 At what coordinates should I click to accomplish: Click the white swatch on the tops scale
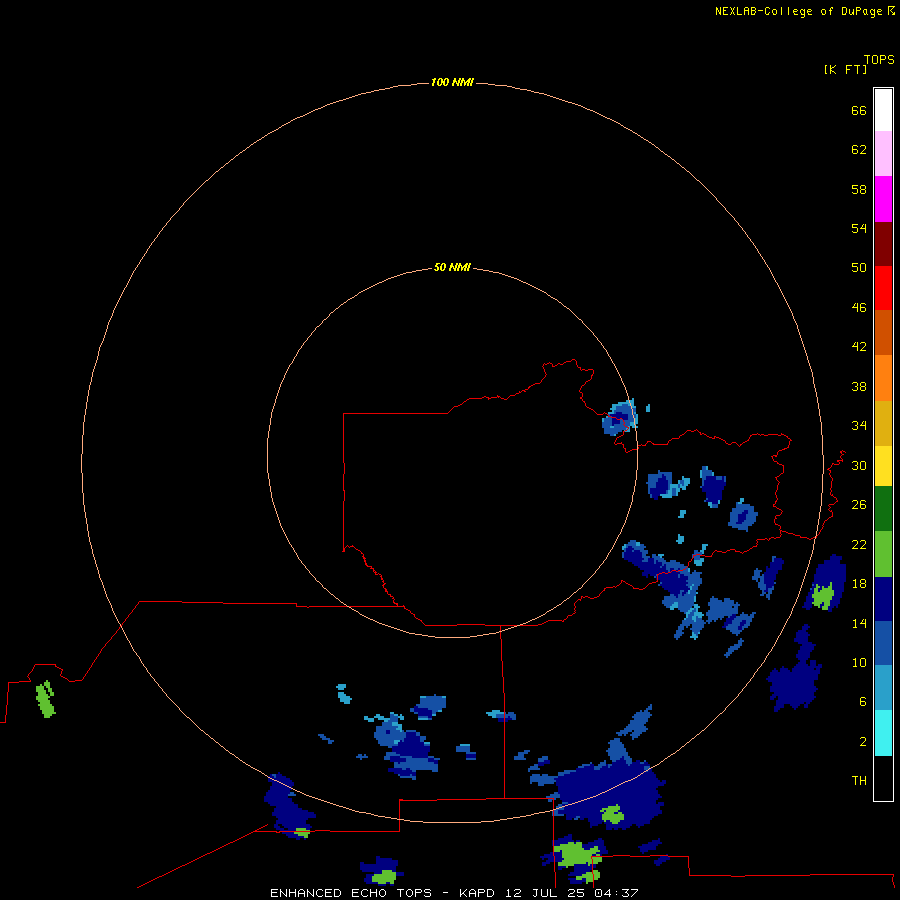883,110
